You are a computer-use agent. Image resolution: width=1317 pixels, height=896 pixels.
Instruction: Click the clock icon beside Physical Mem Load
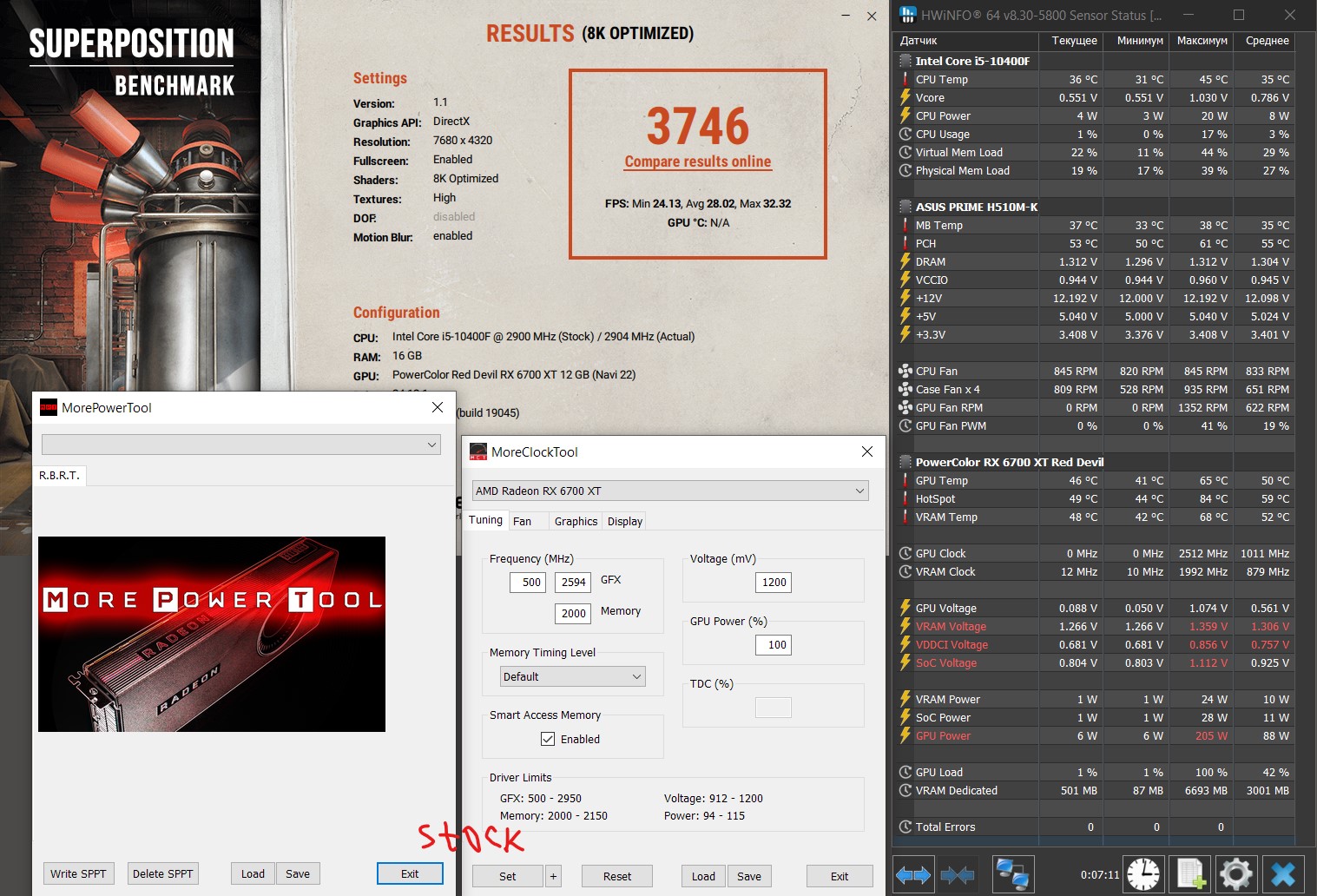click(x=905, y=170)
